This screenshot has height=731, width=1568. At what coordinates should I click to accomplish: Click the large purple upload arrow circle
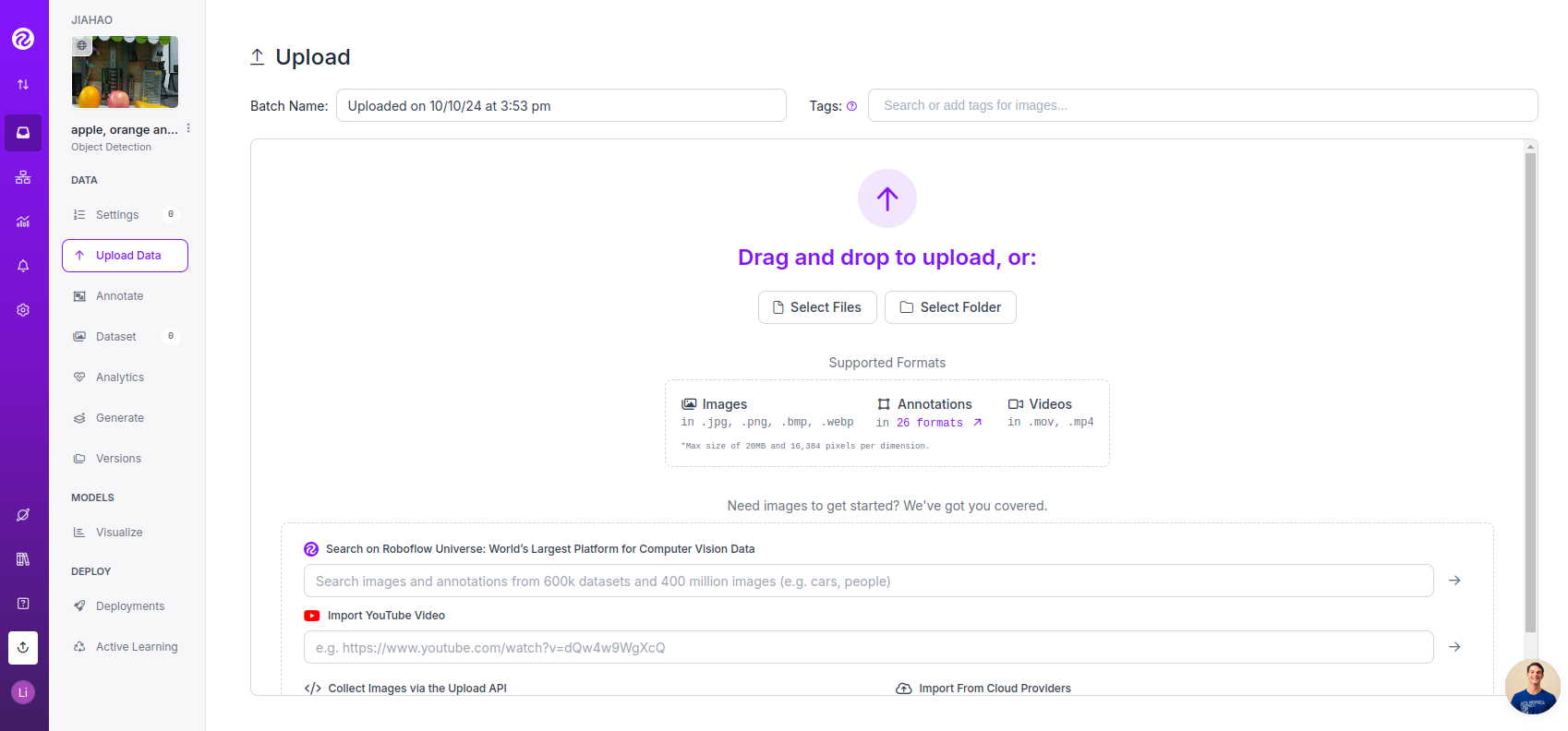(887, 198)
